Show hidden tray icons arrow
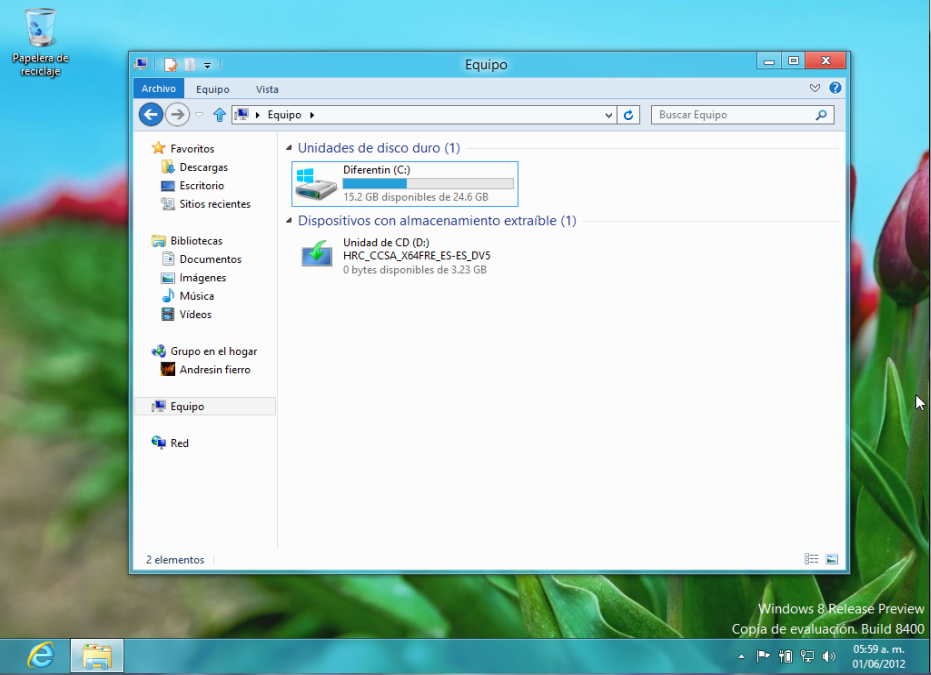The height and width of the screenshot is (675, 931). pyautogui.click(x=741, y=656)
